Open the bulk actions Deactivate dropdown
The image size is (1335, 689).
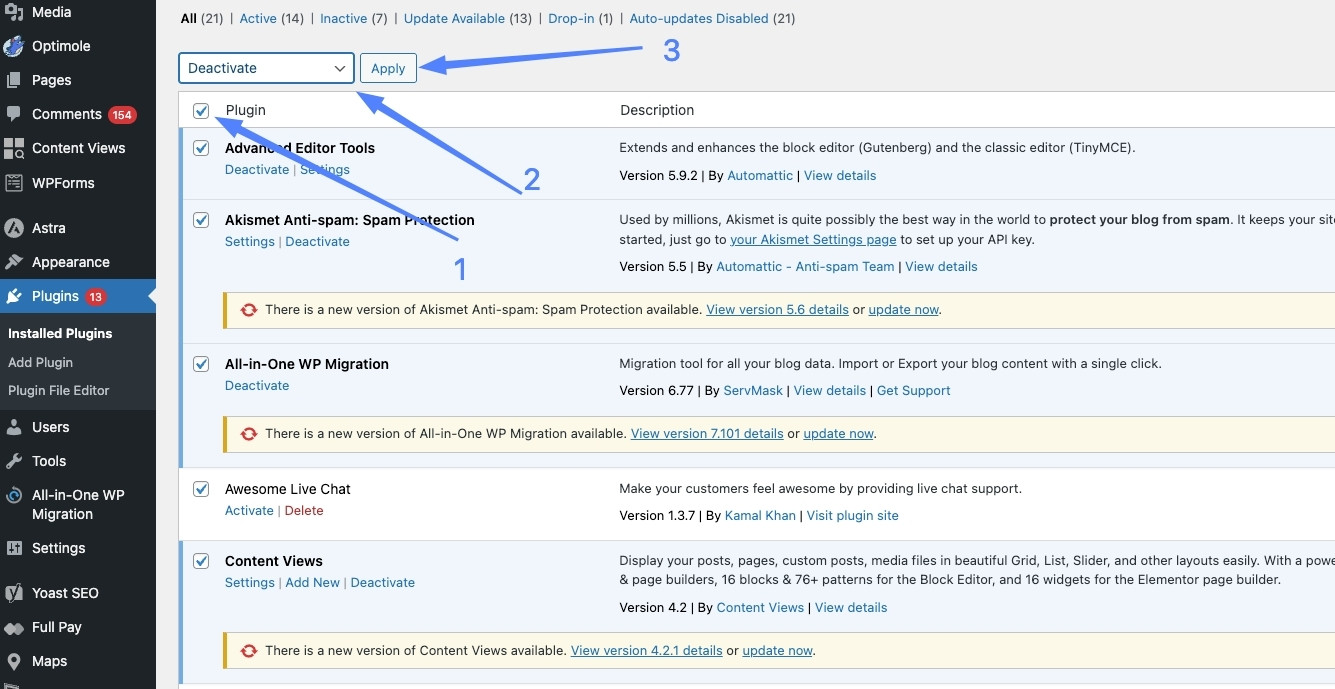click(266, 68)
